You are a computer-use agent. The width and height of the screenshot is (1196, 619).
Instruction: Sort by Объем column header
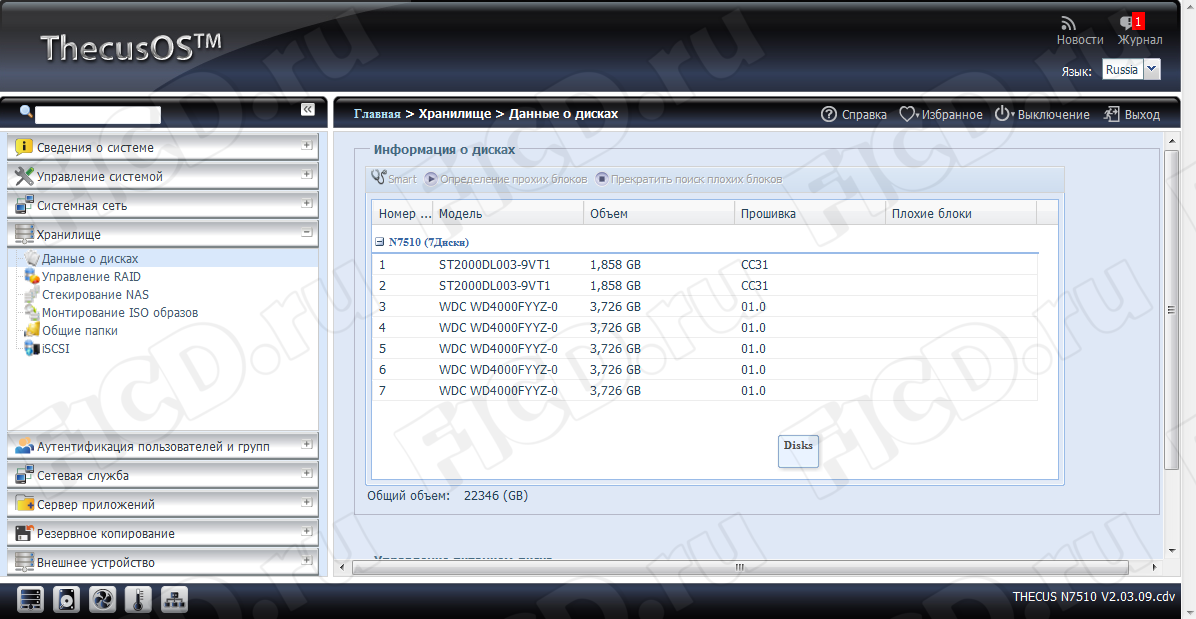point(659,213)
